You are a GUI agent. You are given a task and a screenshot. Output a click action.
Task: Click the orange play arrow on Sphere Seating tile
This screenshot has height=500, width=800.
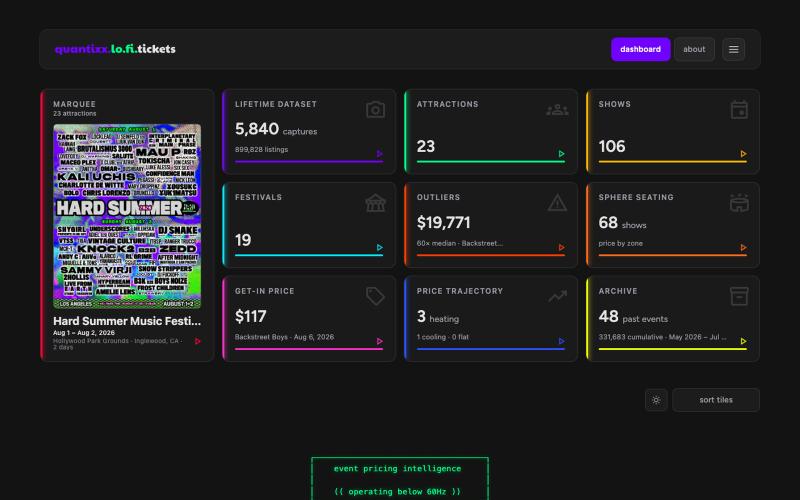click(743, 247)
